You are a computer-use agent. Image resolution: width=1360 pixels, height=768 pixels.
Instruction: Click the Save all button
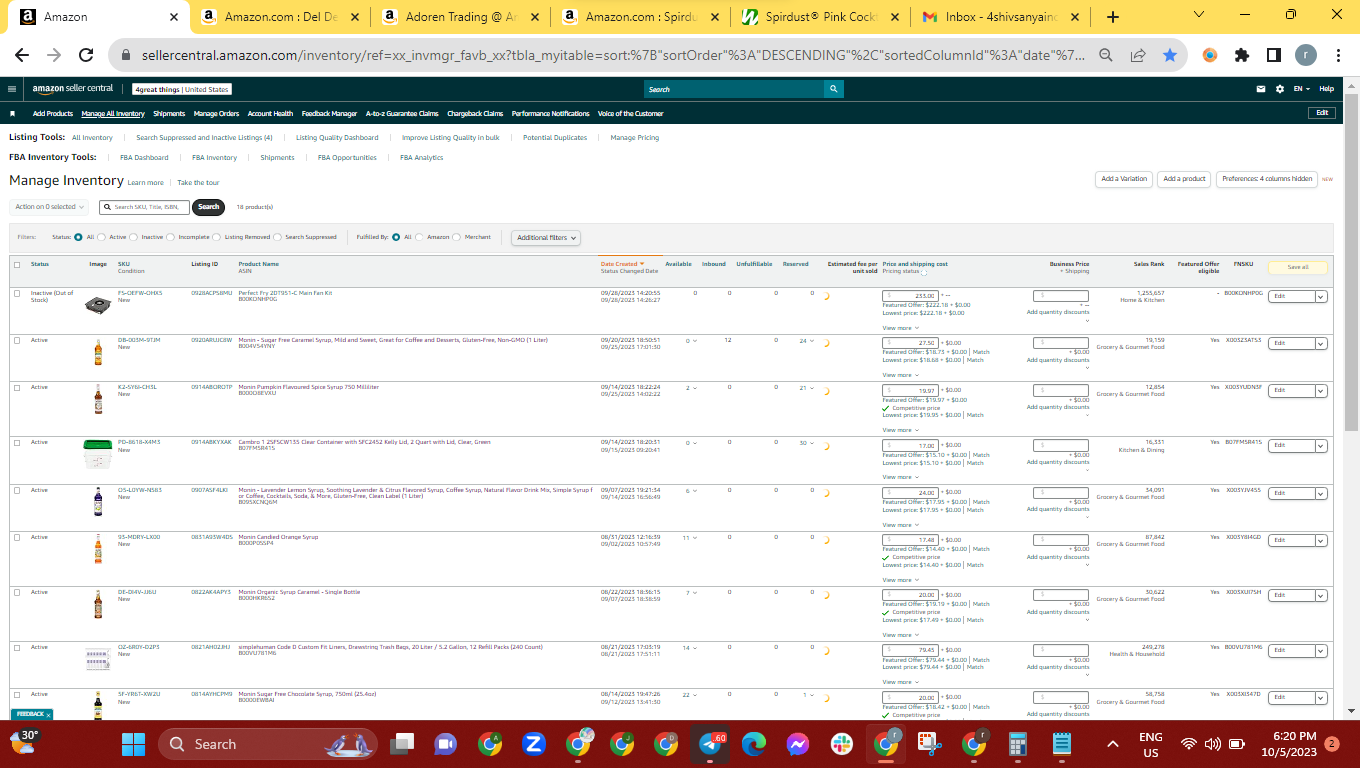click(x=1298, y=267)
